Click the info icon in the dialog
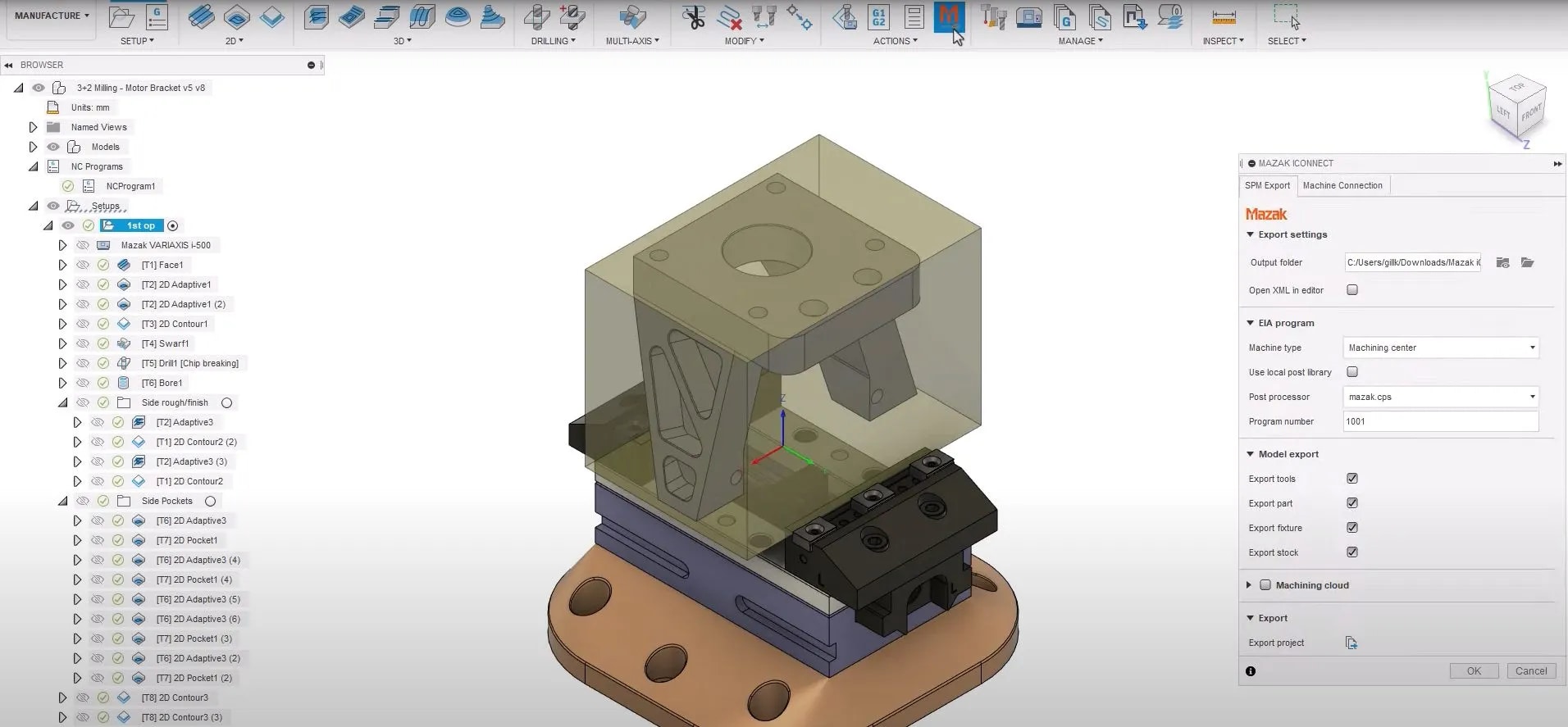1568x727 pixels. (x=1251, y=671)
